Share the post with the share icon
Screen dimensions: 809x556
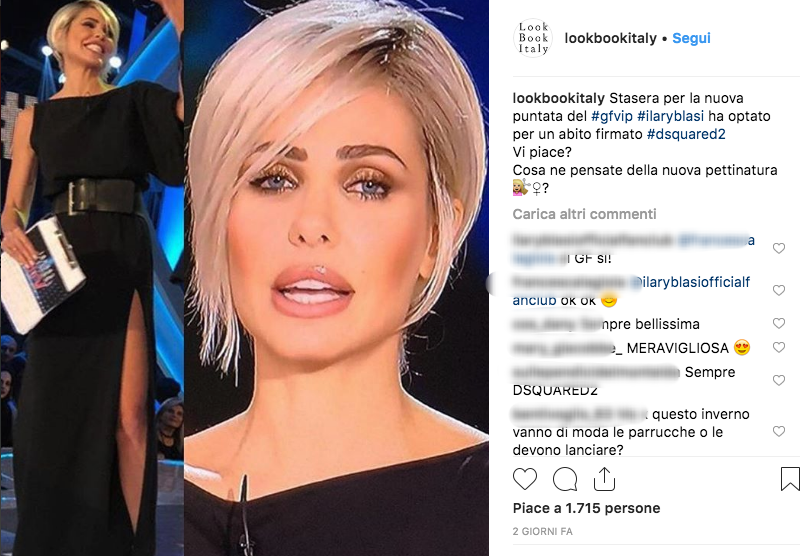click(x=604, y=479)
